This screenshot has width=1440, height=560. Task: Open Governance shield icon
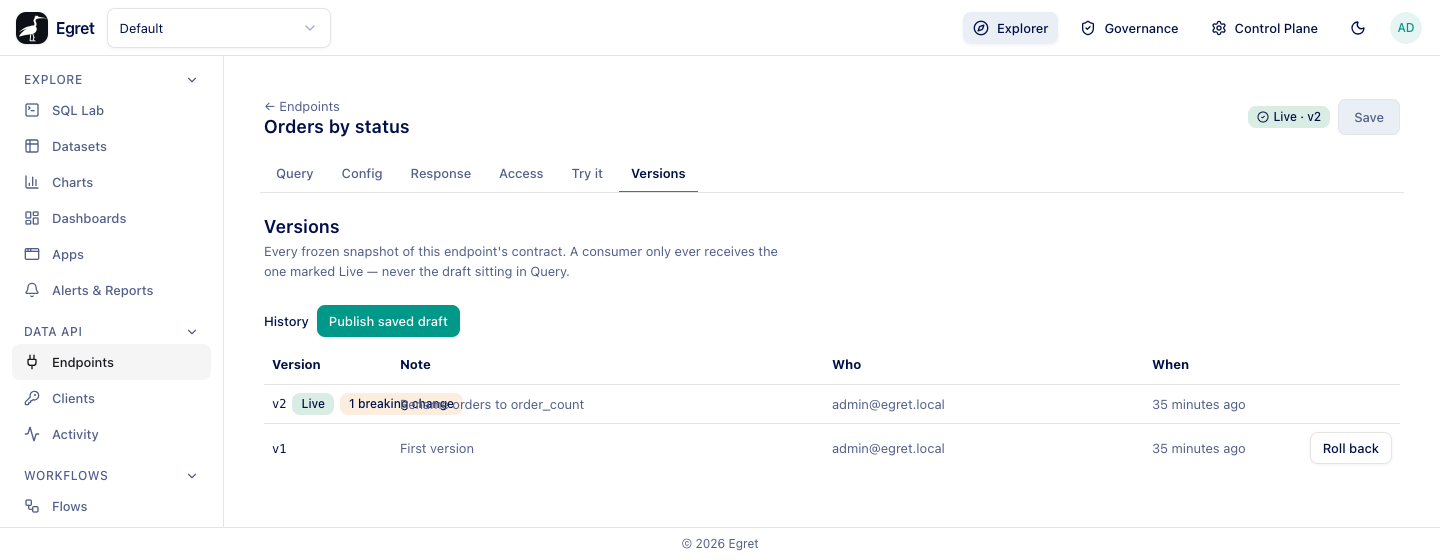click(x=1088, y=28)
